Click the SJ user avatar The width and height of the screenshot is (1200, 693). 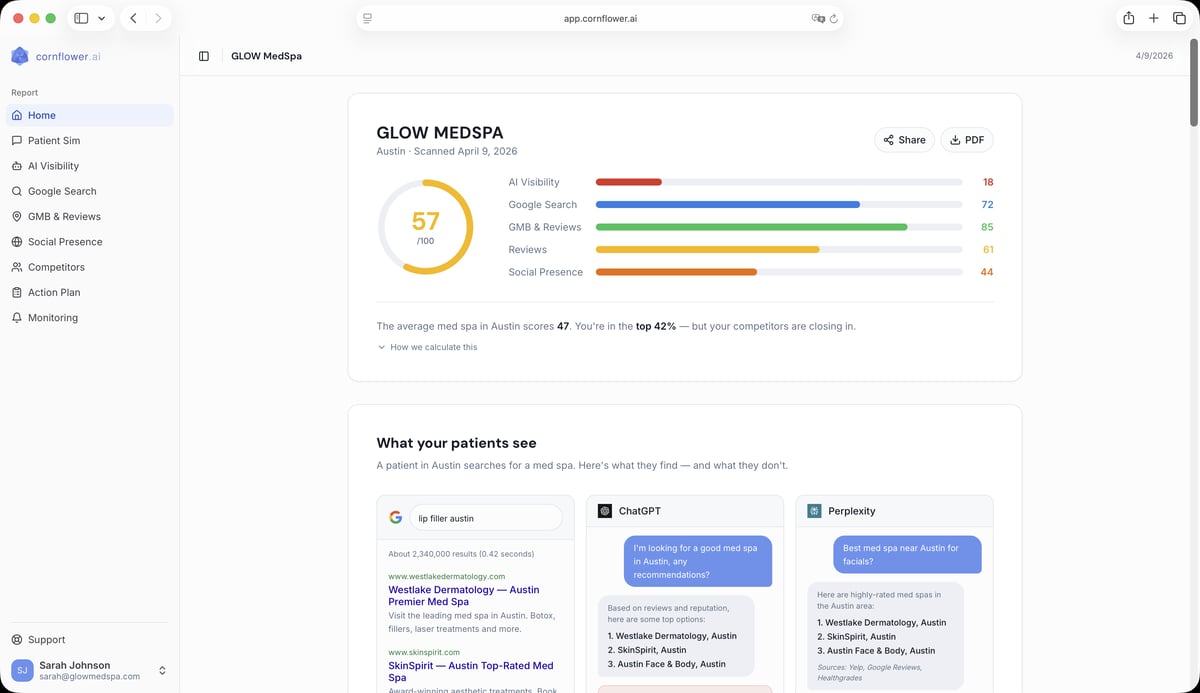point(22,670)
